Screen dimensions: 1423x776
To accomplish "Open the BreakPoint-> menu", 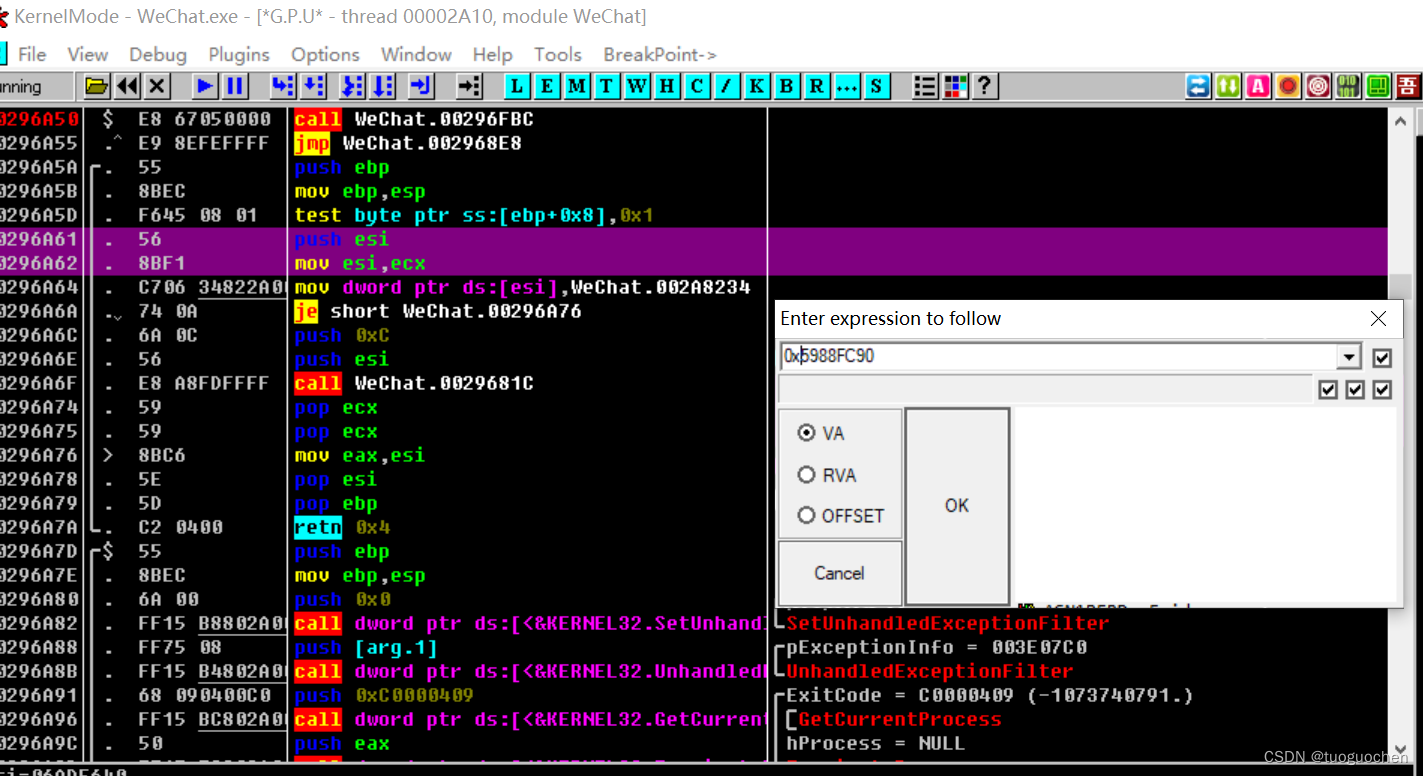I will (660, 54).
